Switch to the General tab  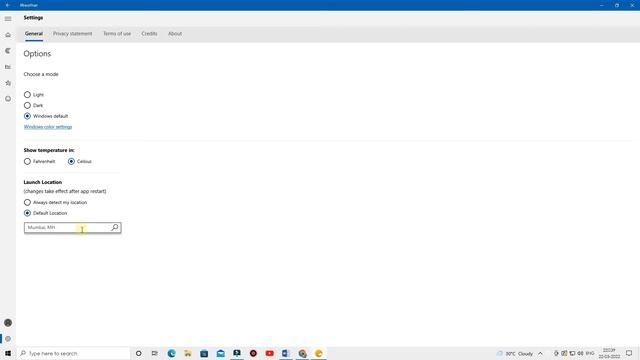pos(34,33)
